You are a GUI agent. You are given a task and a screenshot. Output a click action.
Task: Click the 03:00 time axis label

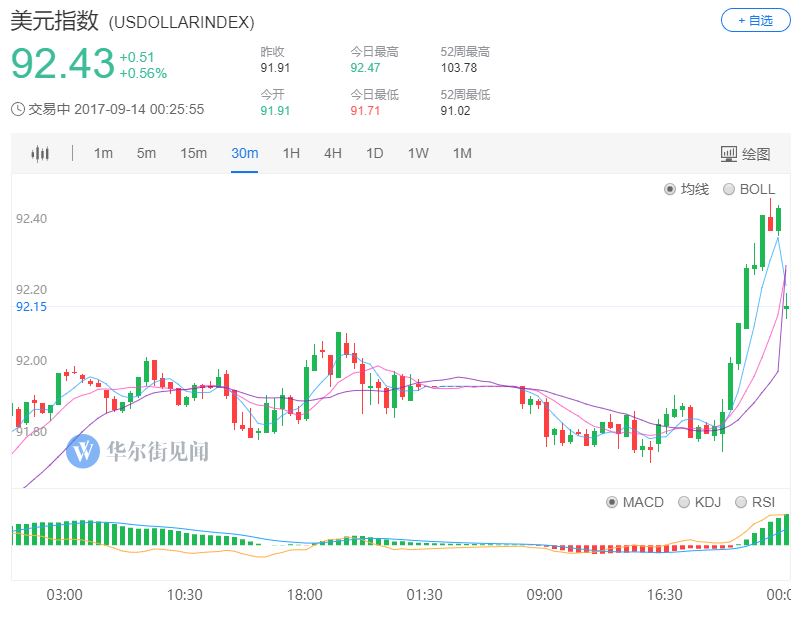click(x=65, y=593)
